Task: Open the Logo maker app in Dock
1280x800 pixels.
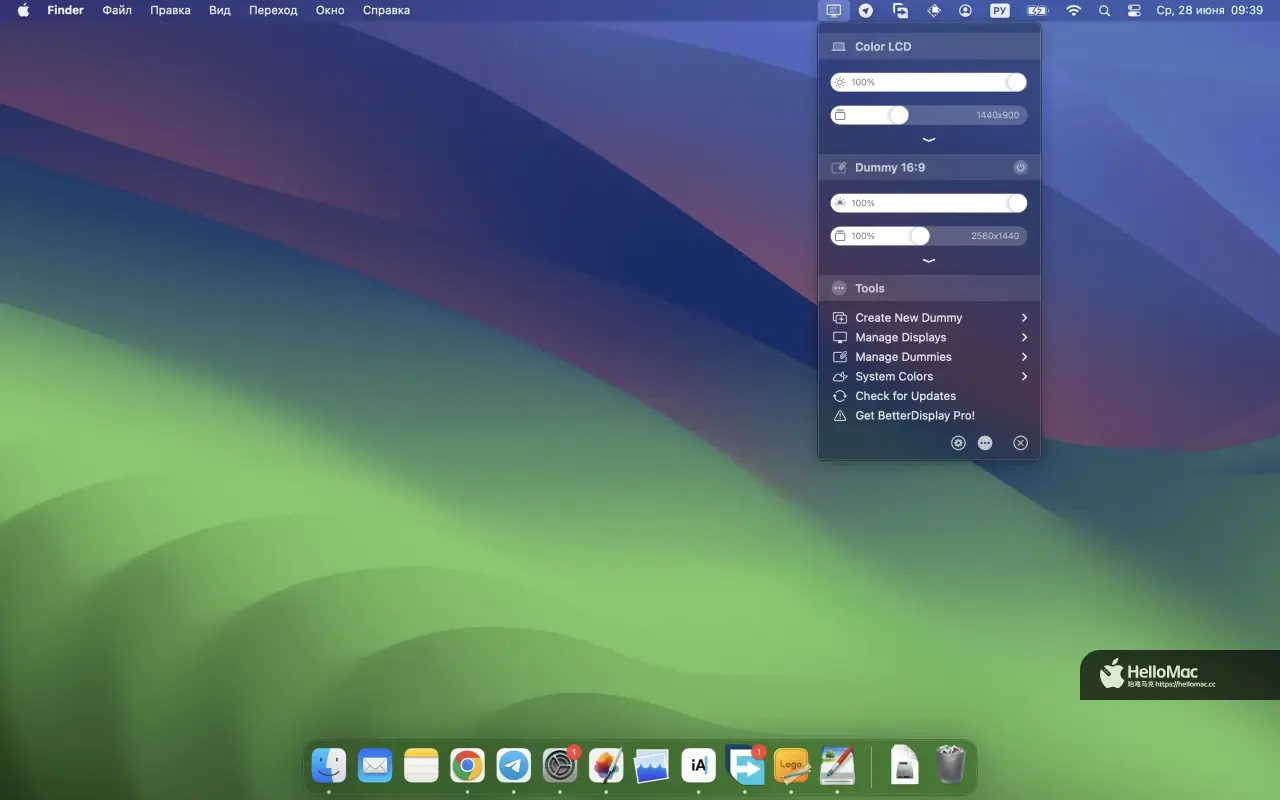Action: (791, 766)
